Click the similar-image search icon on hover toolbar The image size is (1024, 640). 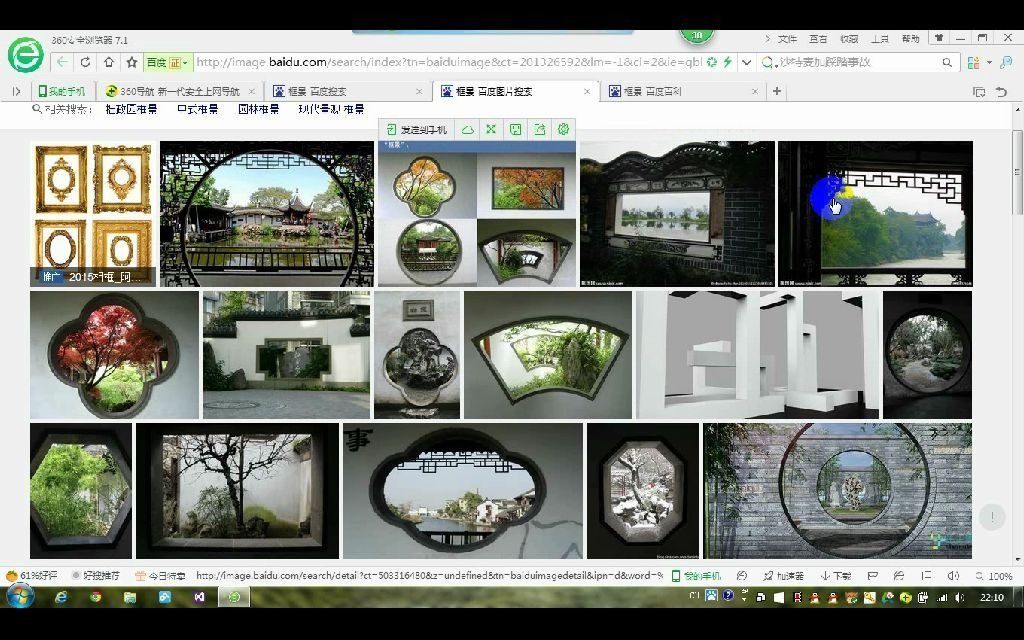click(516, 129)
